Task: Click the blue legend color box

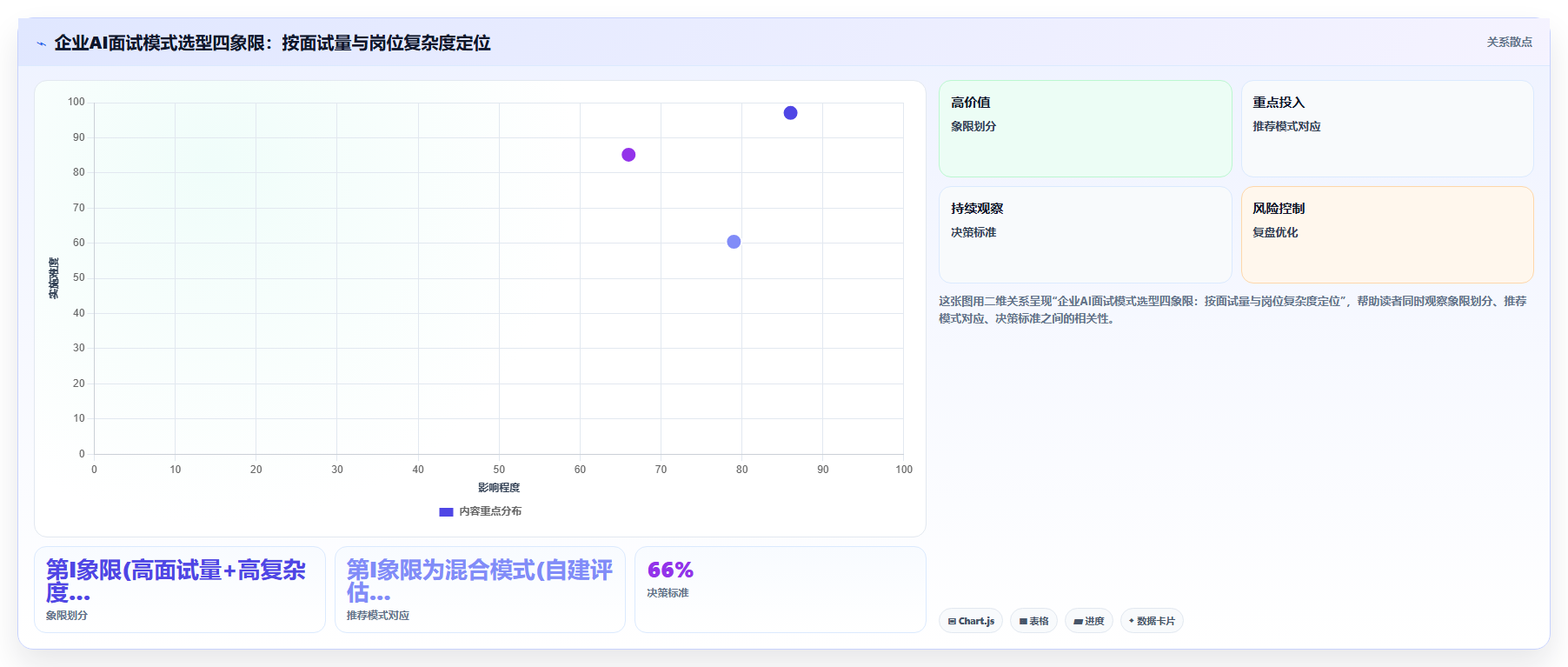Action: [x=446, y=511]
